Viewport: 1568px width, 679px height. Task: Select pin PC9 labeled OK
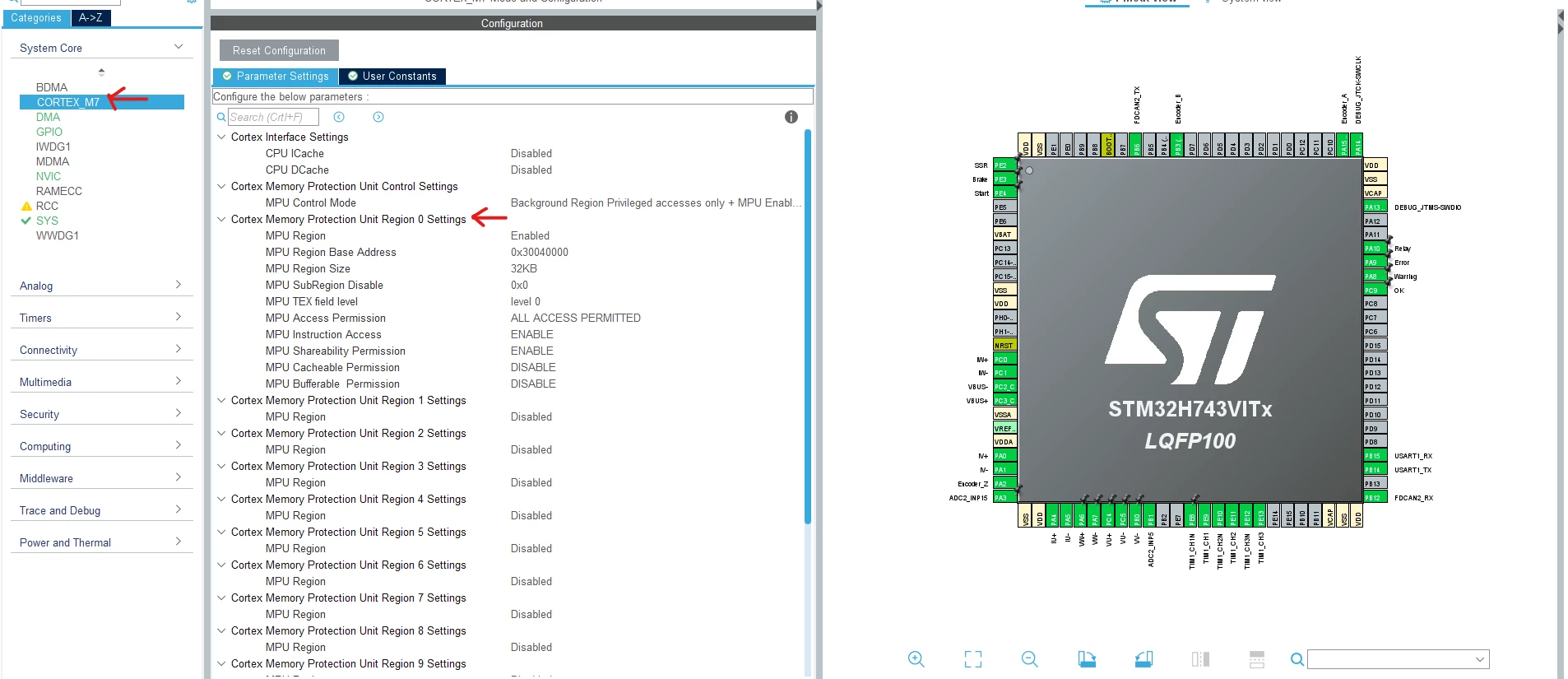click(1375, 291)
